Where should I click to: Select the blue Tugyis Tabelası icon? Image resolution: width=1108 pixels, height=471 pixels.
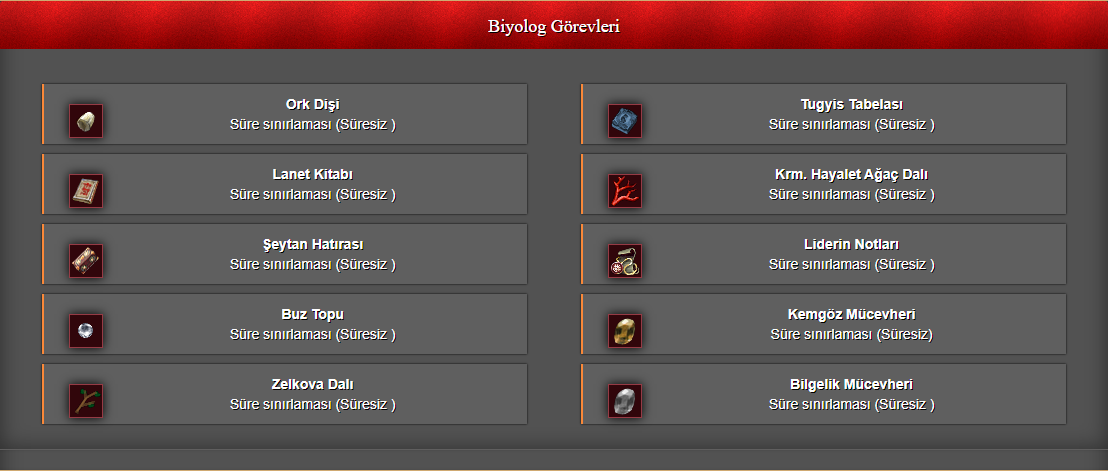tap(625, 121)
